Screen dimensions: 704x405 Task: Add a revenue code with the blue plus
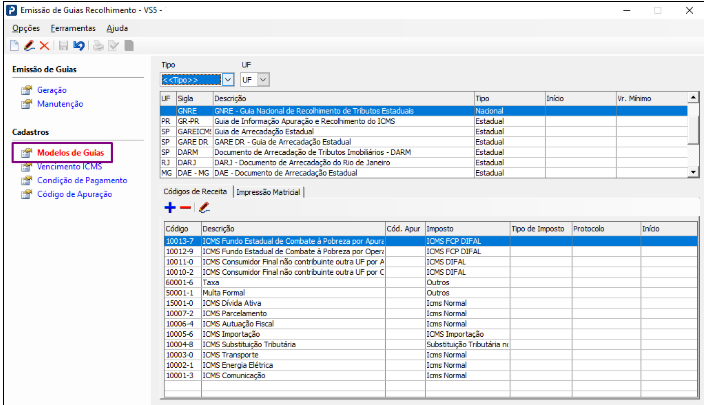click(x=170, y=207)
